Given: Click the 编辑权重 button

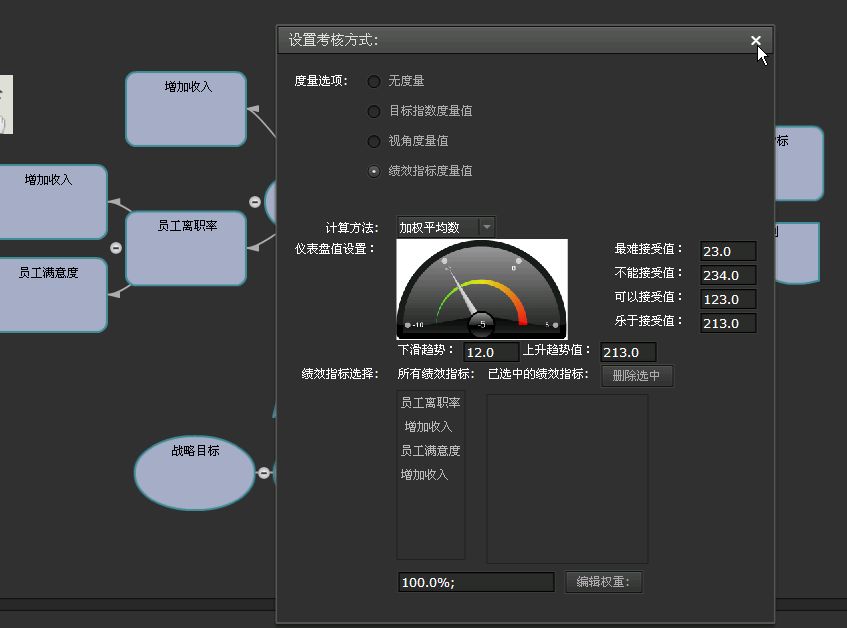Looking at the screenshot, I should click(x=603, y=582).
